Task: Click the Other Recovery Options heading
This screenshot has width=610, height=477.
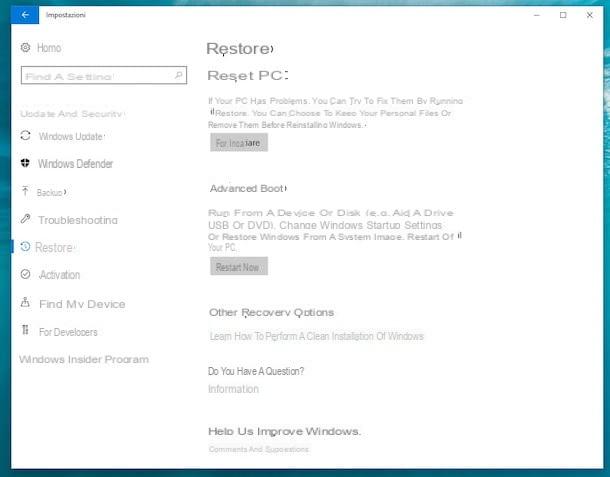Action: coord(272,312)
